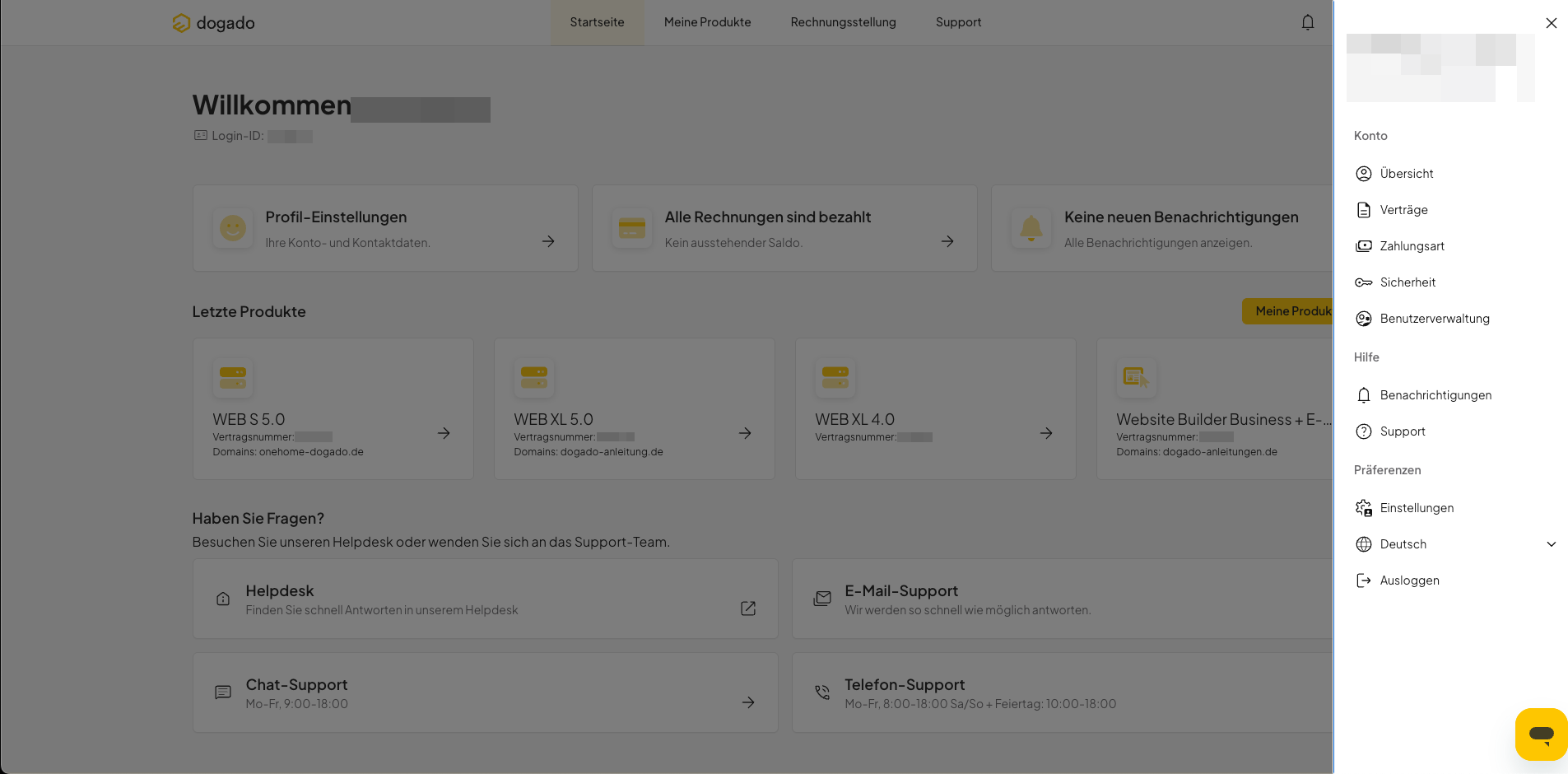The height and width of the screenshot is (774, 1568).
Task: Open the yellow chat widget bubble
Action: click(x=1541, y=734)
